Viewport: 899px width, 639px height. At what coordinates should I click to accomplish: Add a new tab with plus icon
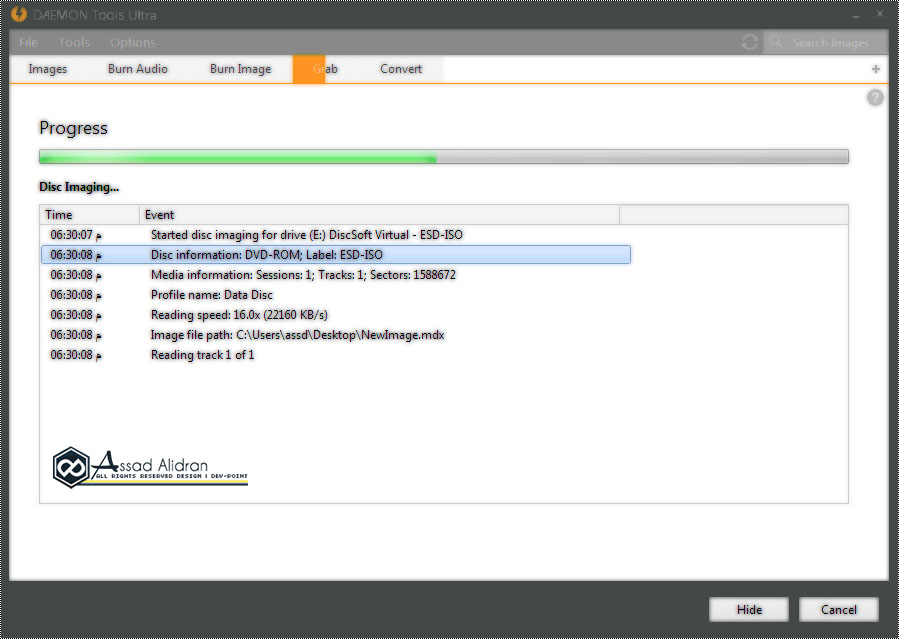click(875, 69)
